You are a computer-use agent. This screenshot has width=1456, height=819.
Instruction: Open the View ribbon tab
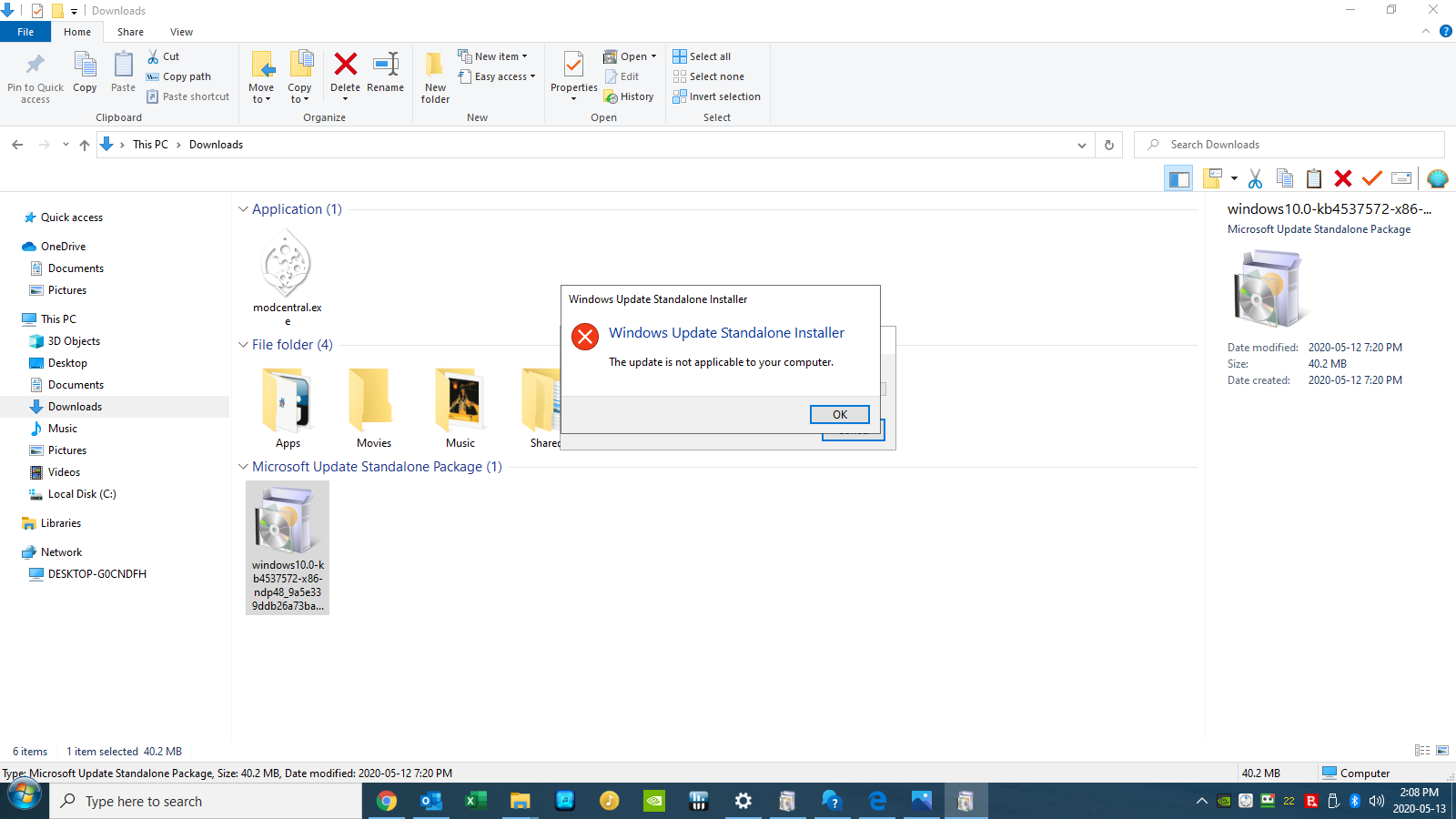click(x=181, y=32)
